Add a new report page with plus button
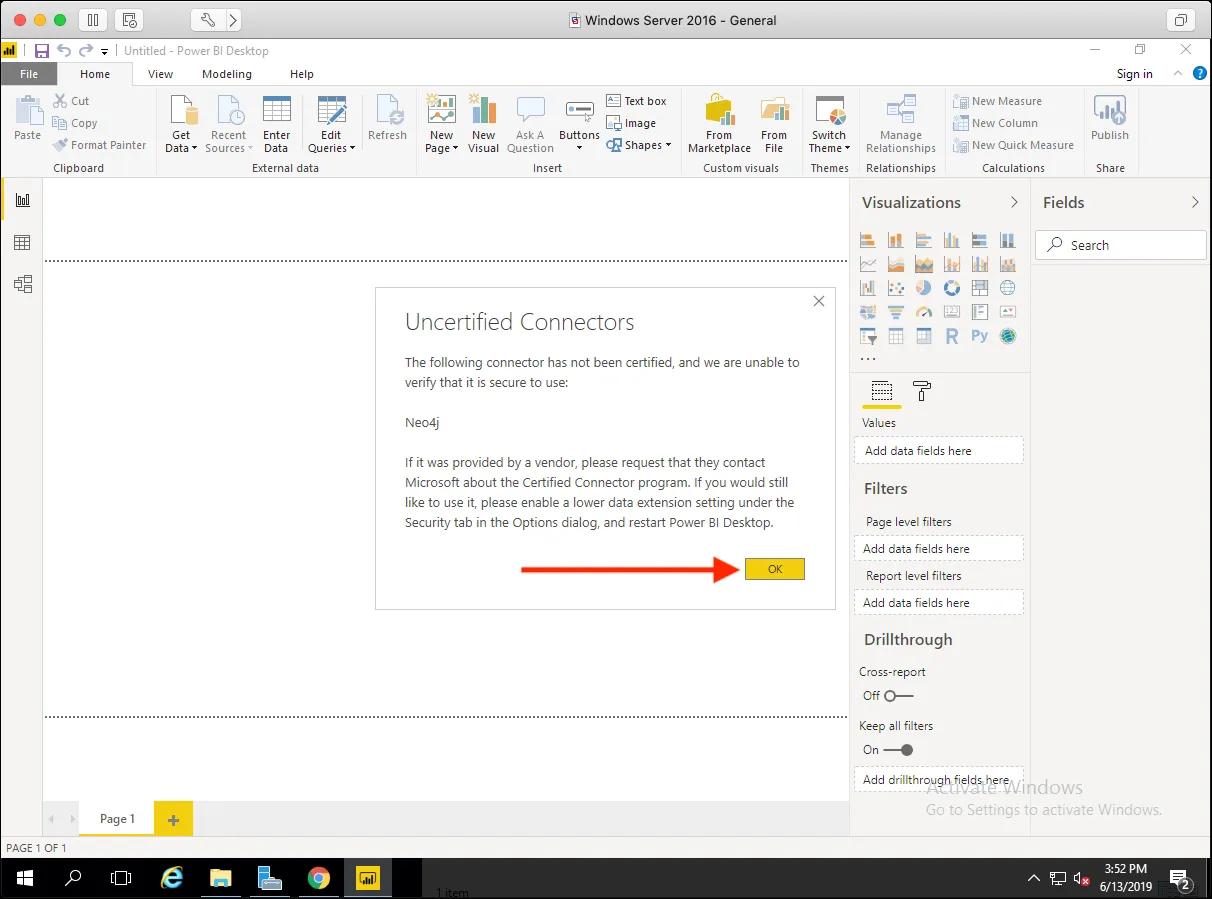The height and width of the screenshot is (899, 1212). click(x=173, y=820)
